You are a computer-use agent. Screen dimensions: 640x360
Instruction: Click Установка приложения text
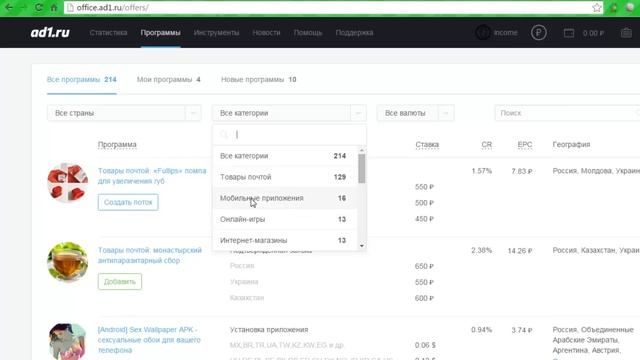pyautogui.click(x=269, y=329)
